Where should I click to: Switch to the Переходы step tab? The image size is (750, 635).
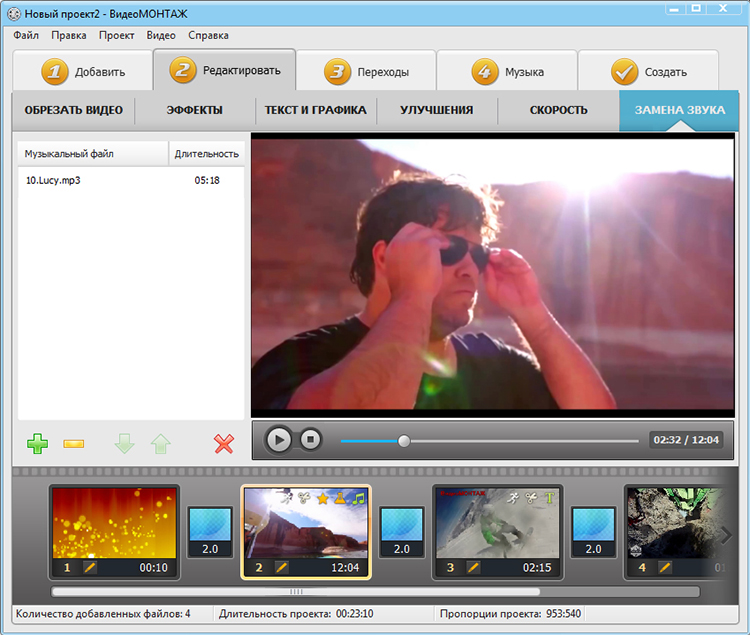366,70
